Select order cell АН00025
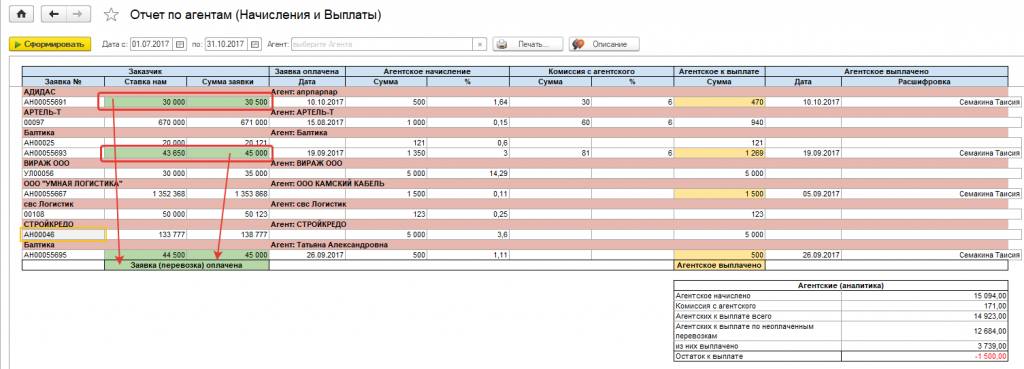Viewport: 1024px width, 369px height. (63, 143)
